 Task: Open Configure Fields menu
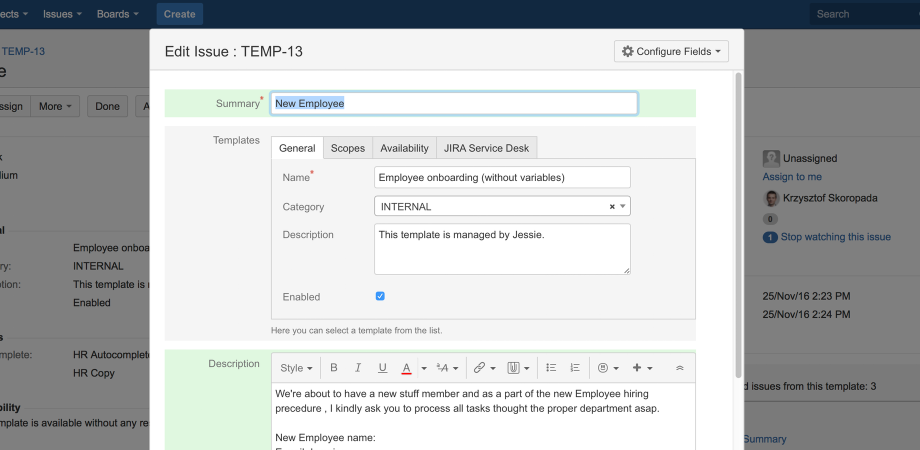coord(671,52)
